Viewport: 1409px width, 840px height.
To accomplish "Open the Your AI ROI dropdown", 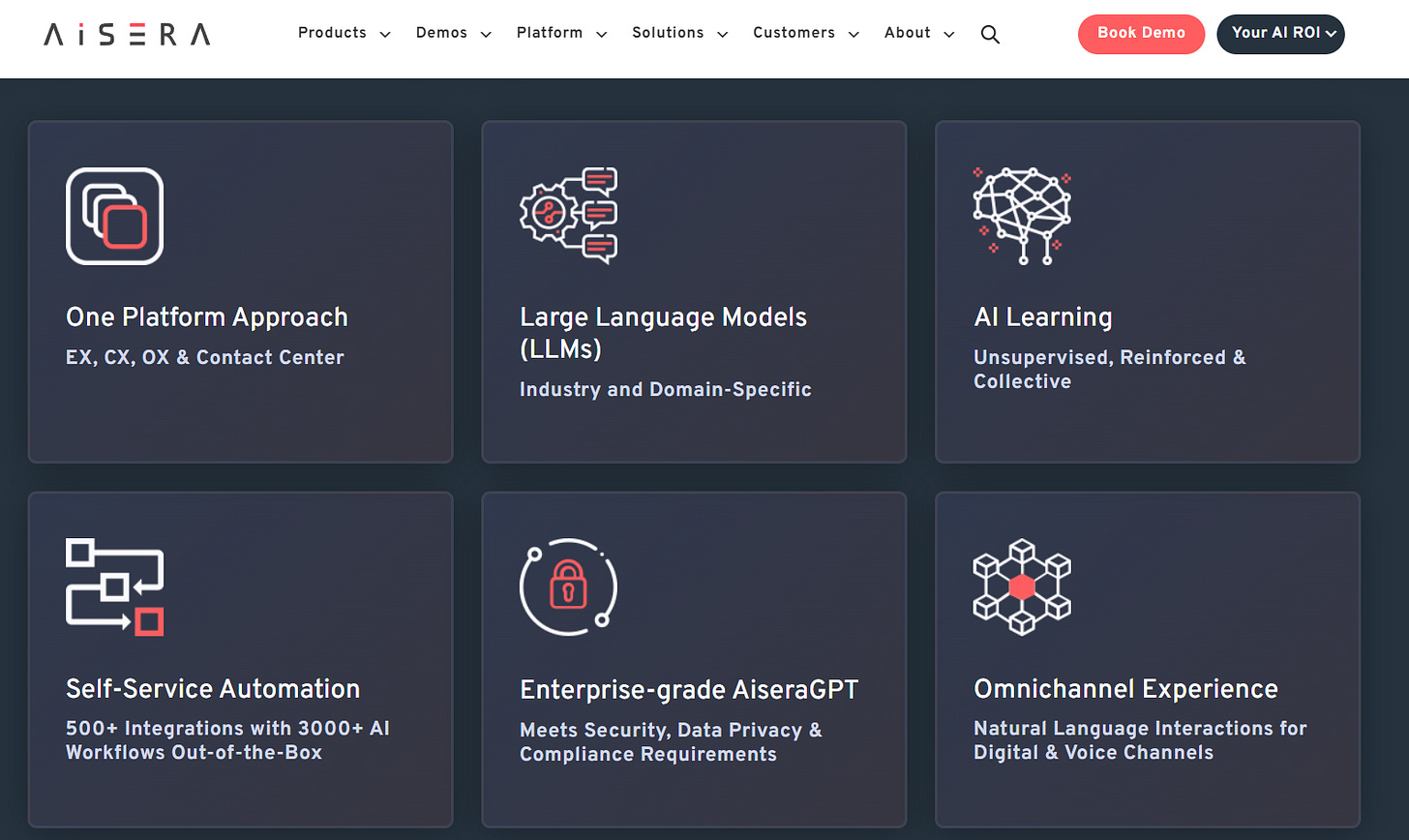I will [x=1280, y=33].
